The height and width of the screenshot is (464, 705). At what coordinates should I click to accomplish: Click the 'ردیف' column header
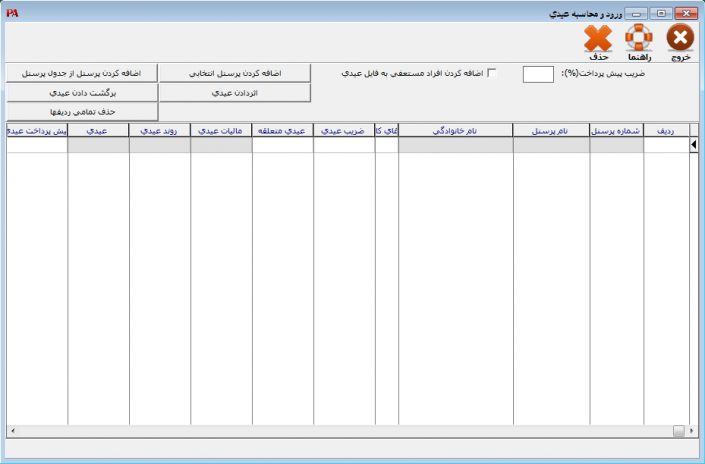[665, 130]
